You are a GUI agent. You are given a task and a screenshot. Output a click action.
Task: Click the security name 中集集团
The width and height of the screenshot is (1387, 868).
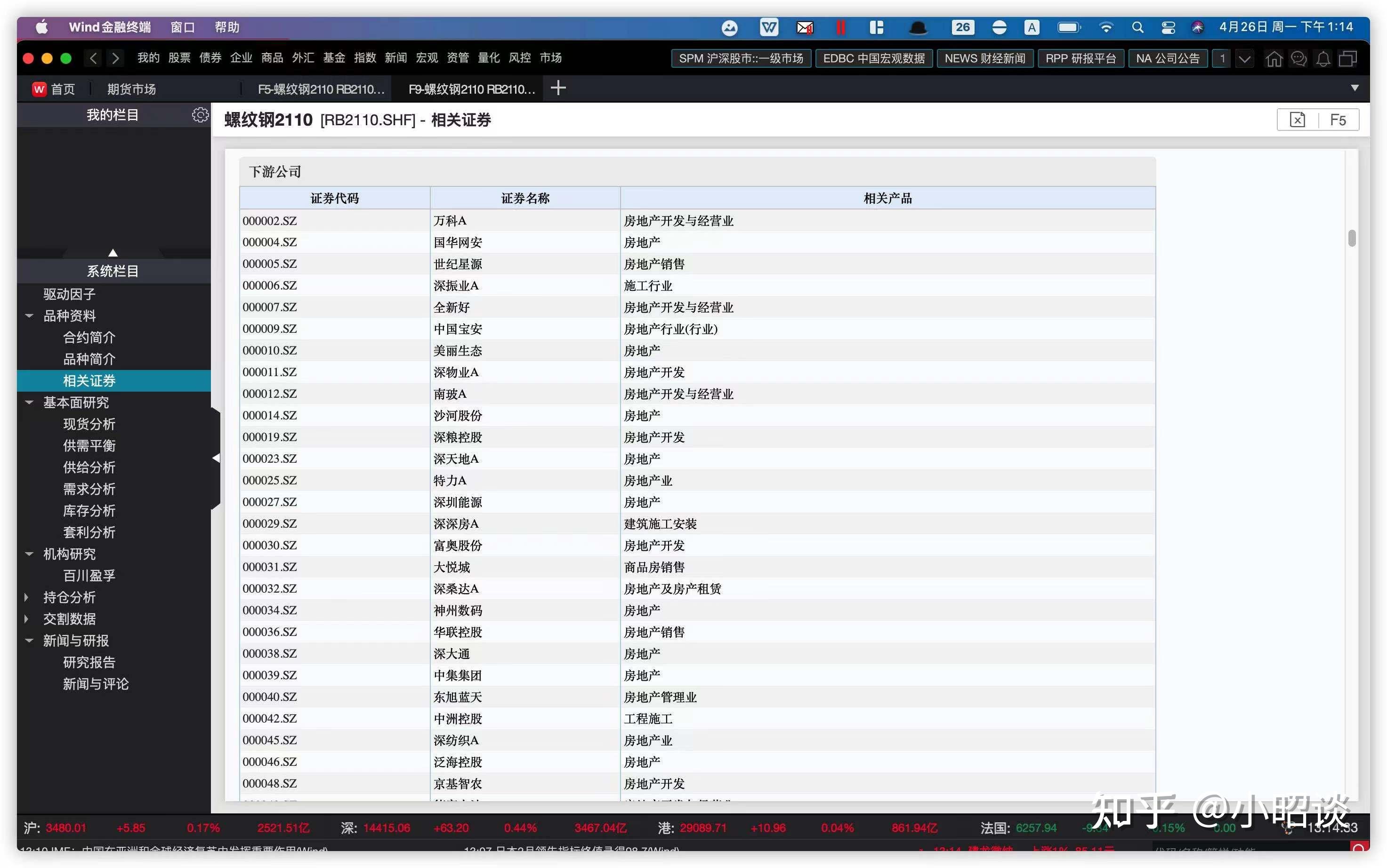tap(458, 675)
